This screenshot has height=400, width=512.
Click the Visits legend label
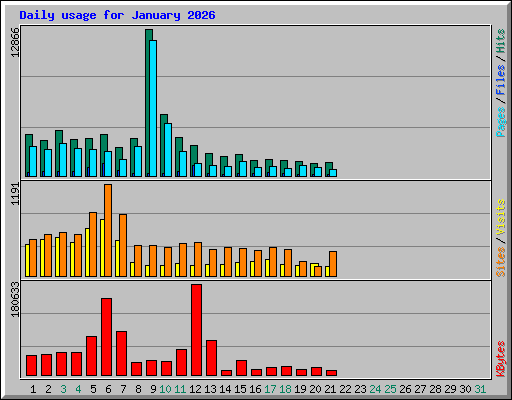tap(501, 218)
